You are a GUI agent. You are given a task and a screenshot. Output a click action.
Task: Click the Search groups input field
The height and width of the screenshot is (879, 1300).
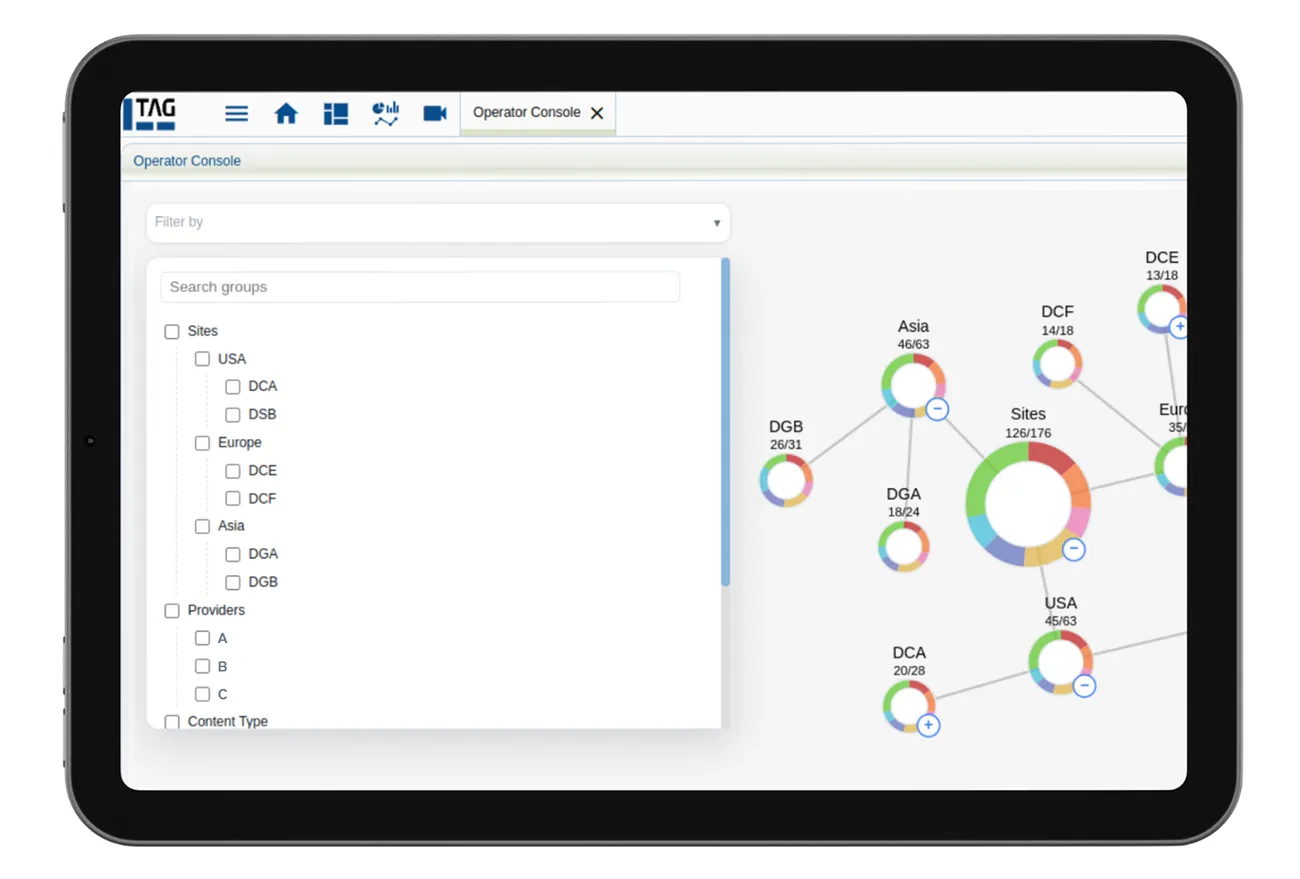tap(420, 287)
